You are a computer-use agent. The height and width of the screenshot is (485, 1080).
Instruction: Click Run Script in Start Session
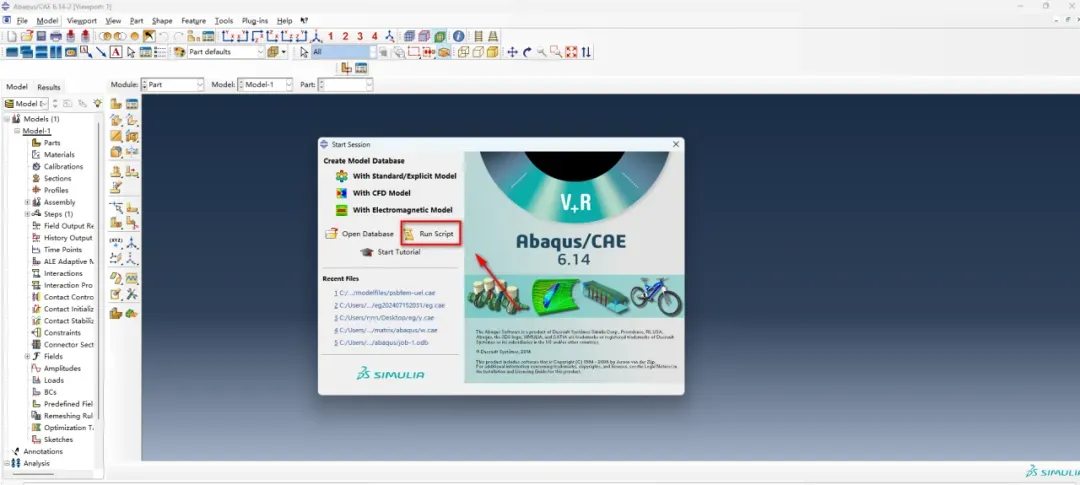point(429,234)
